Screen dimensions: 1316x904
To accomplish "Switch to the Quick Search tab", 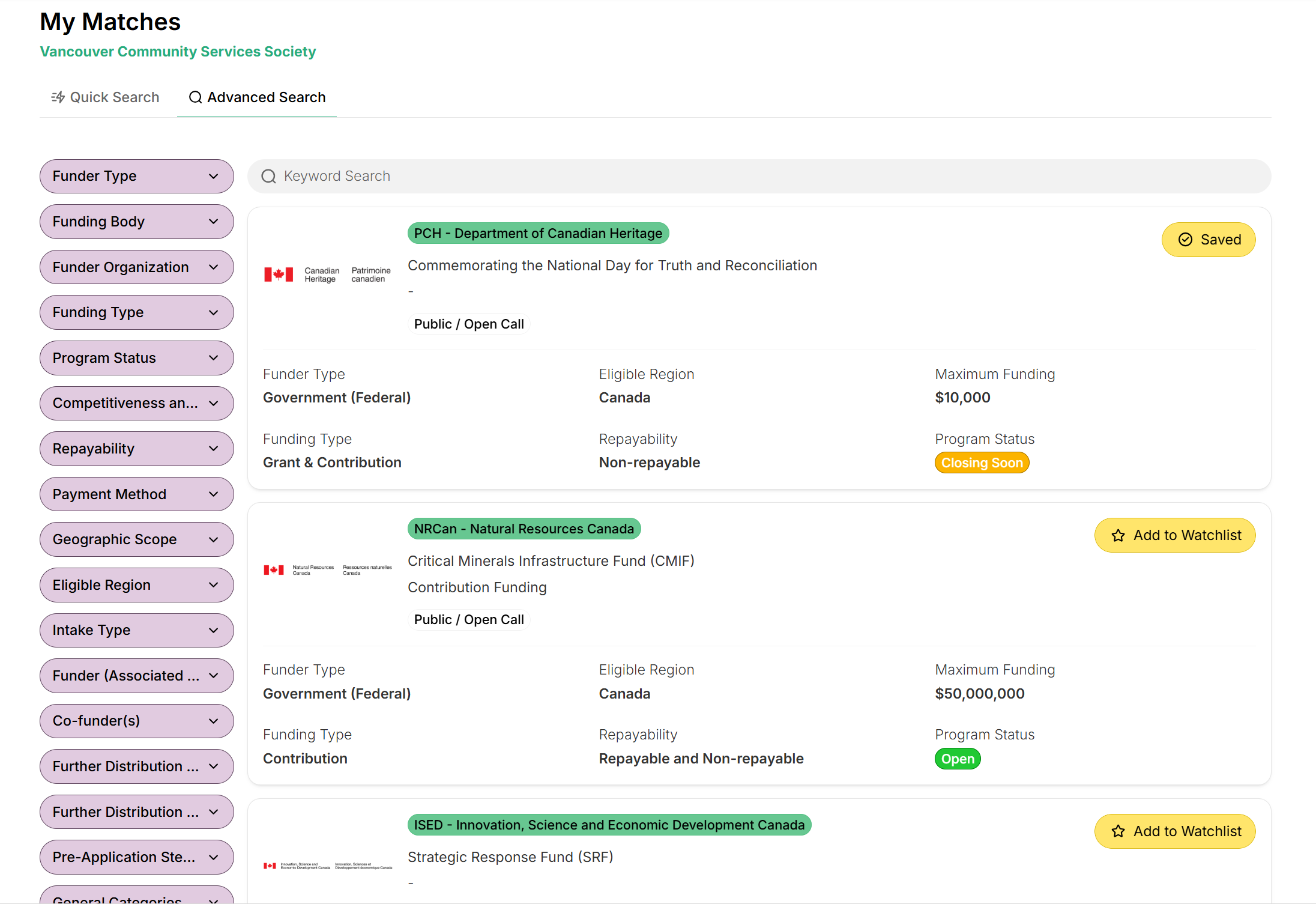I will click(x=106, y=97).
